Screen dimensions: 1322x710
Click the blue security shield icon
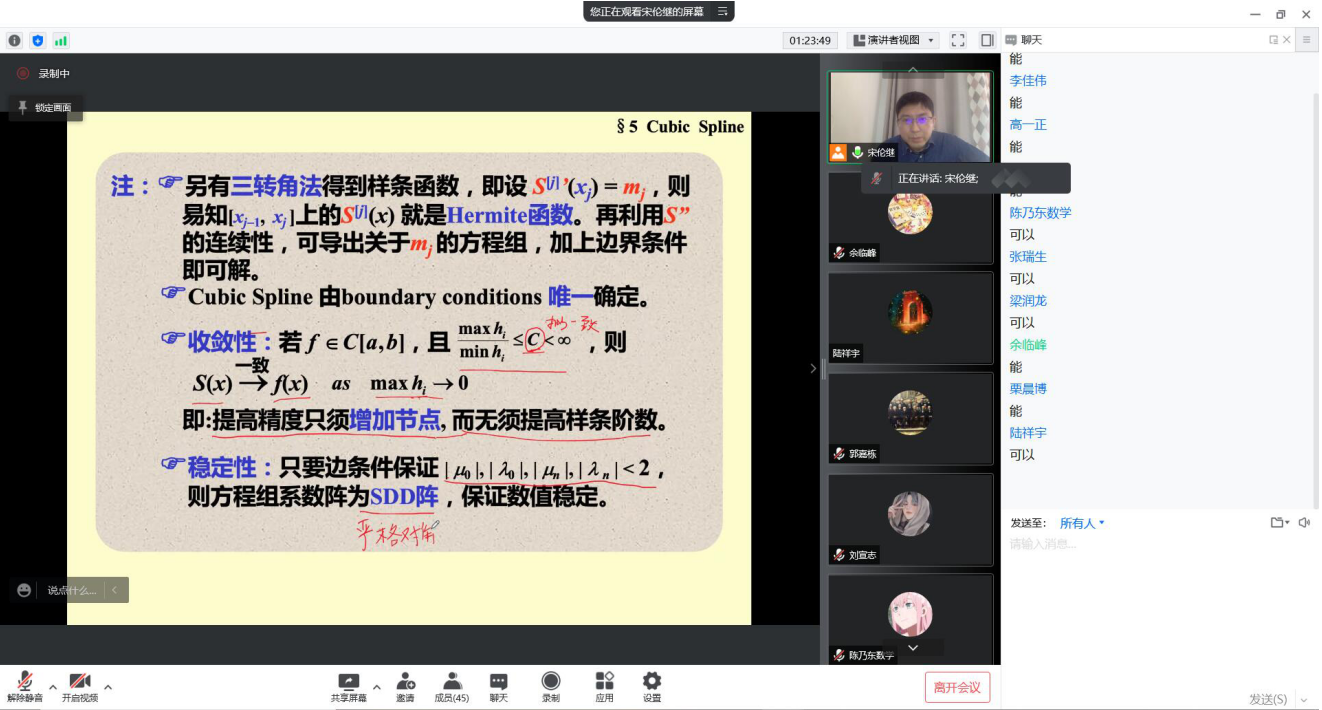[x=38, y=41]
